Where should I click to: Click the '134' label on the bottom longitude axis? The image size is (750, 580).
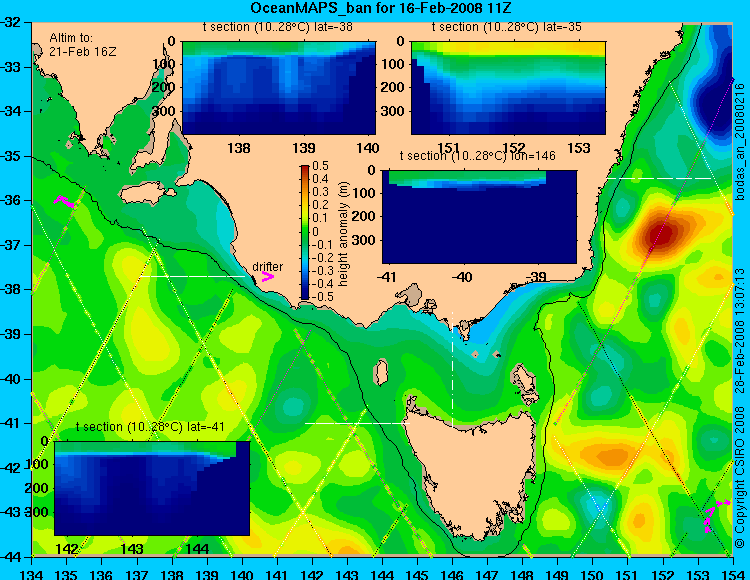pos(32,574)
